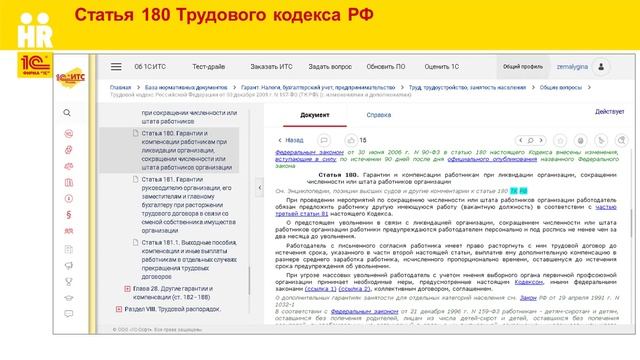Click the search magnifier between the match arrows
Image resolution: width=640 pixels, height=360 pixels.
pos(531,140)
